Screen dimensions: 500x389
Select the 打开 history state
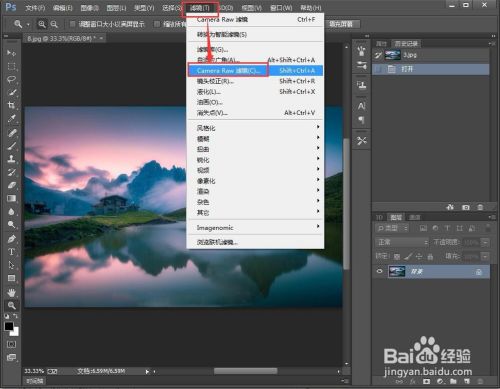click(431, 69)
